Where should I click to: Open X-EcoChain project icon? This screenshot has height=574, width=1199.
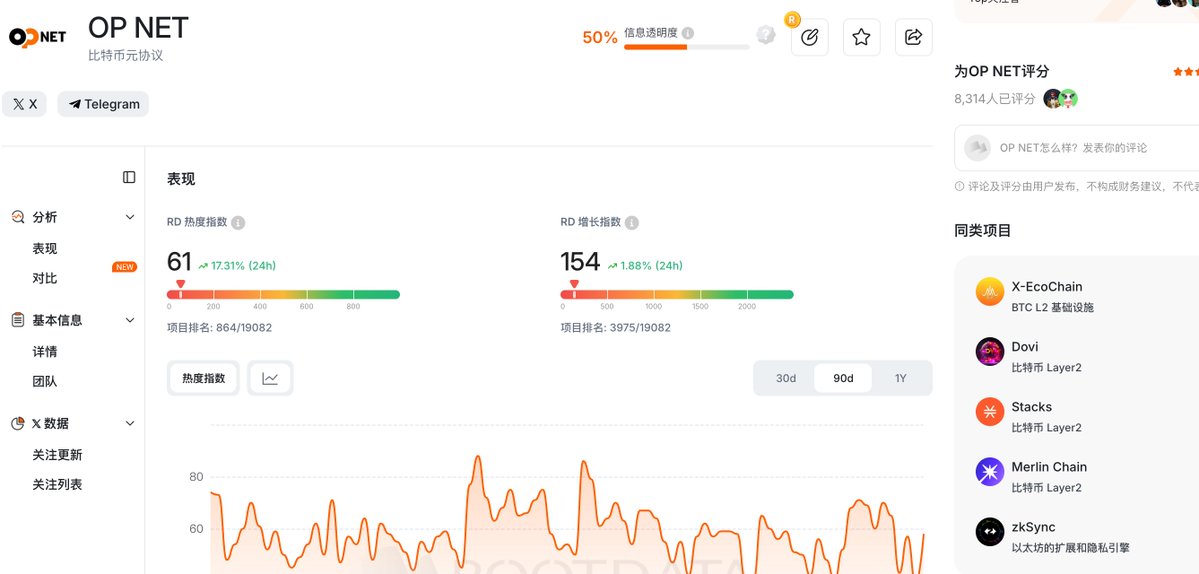coord(989,291)
